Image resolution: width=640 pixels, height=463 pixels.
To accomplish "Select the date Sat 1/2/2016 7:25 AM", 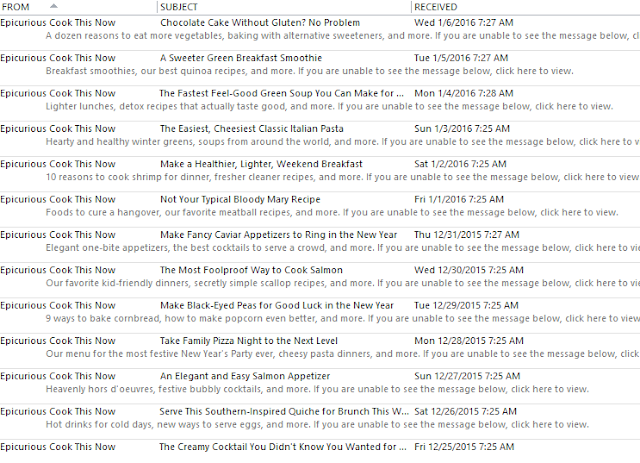I will point(460,164).
